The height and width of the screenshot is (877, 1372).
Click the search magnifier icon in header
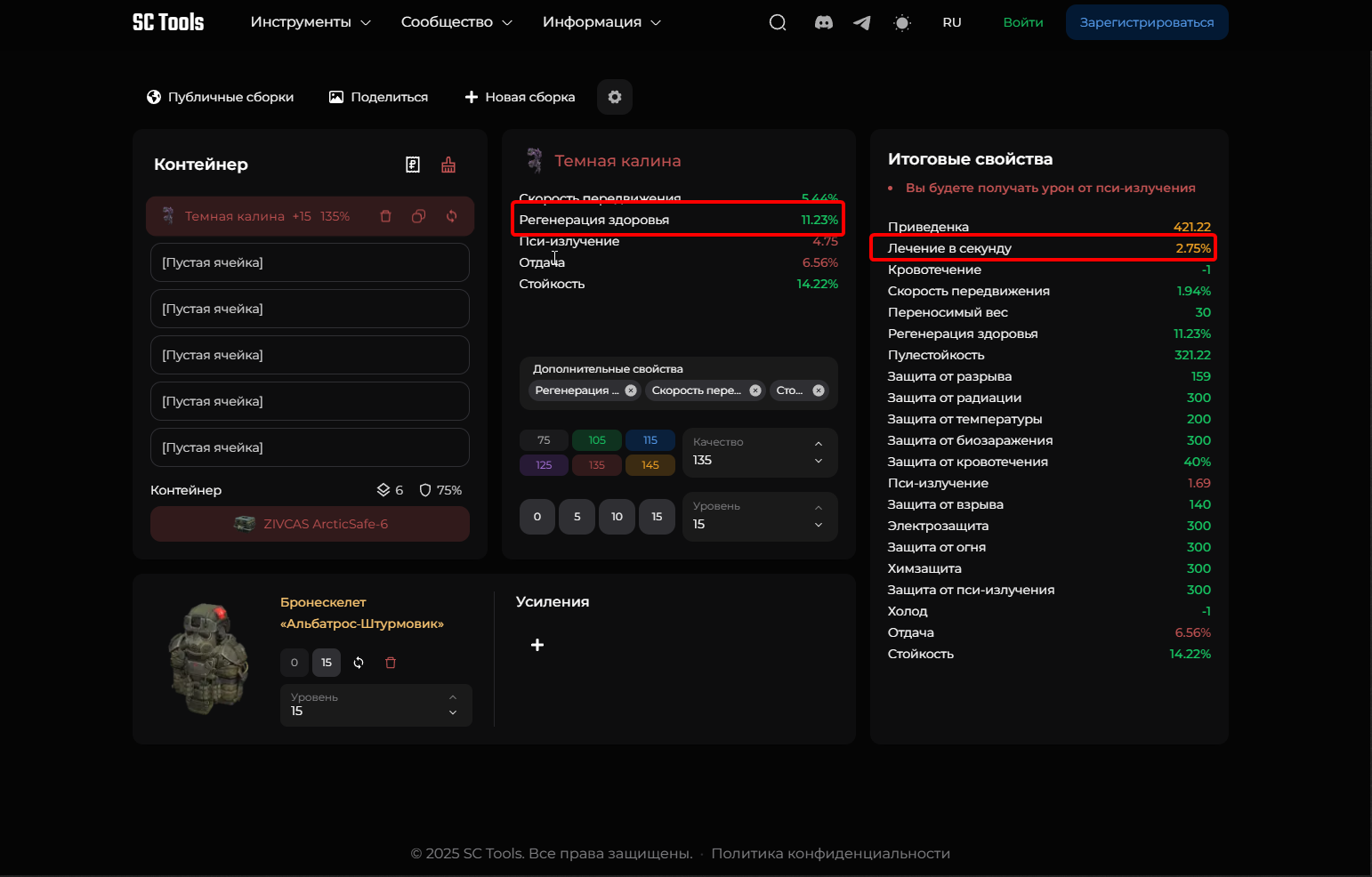tap(778, 22)
